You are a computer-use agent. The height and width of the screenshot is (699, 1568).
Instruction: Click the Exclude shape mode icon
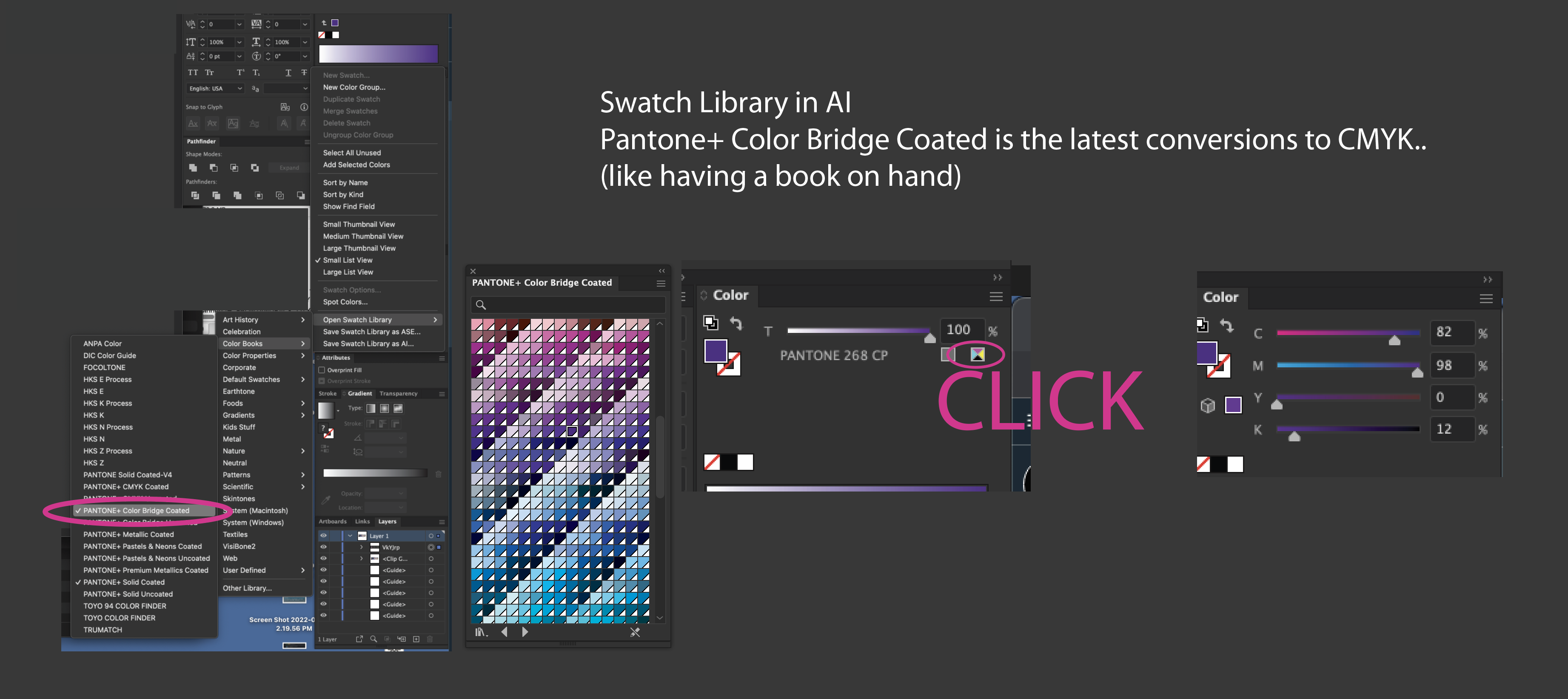coord(255,167)
